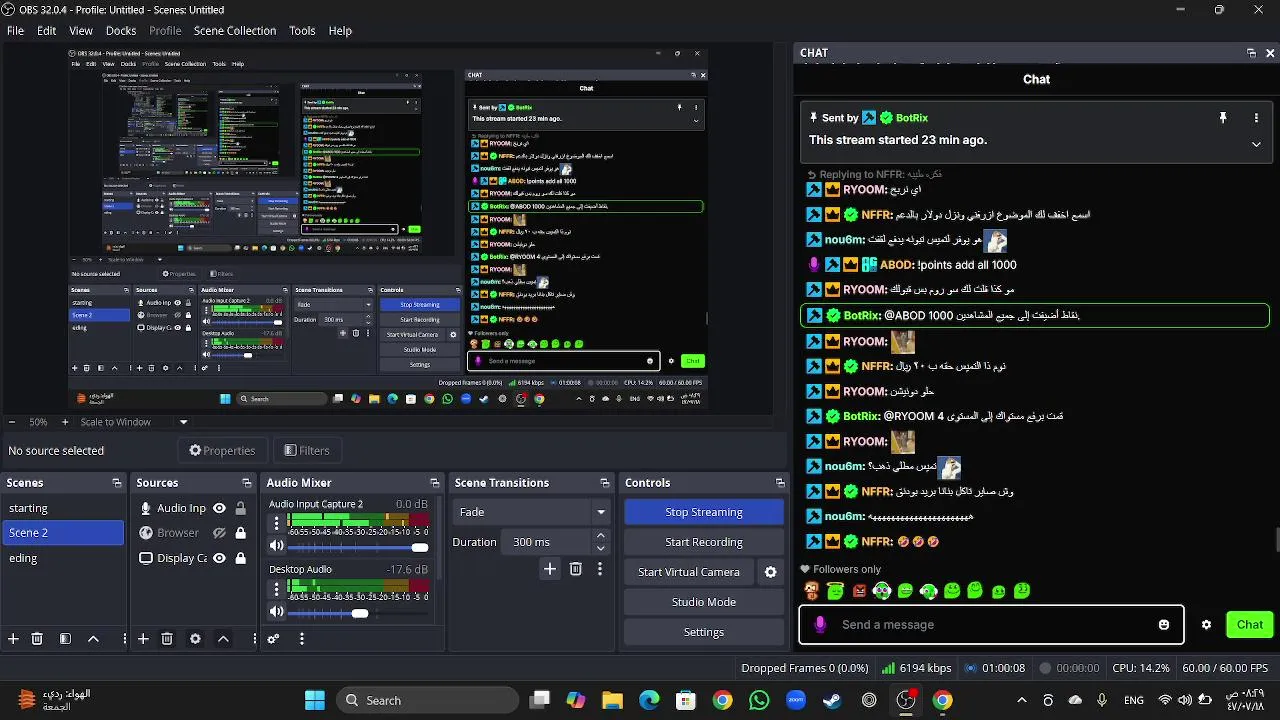Undock the Scene Transitions panel
The image size is (1280, 720).
click(x=605, y=483)
